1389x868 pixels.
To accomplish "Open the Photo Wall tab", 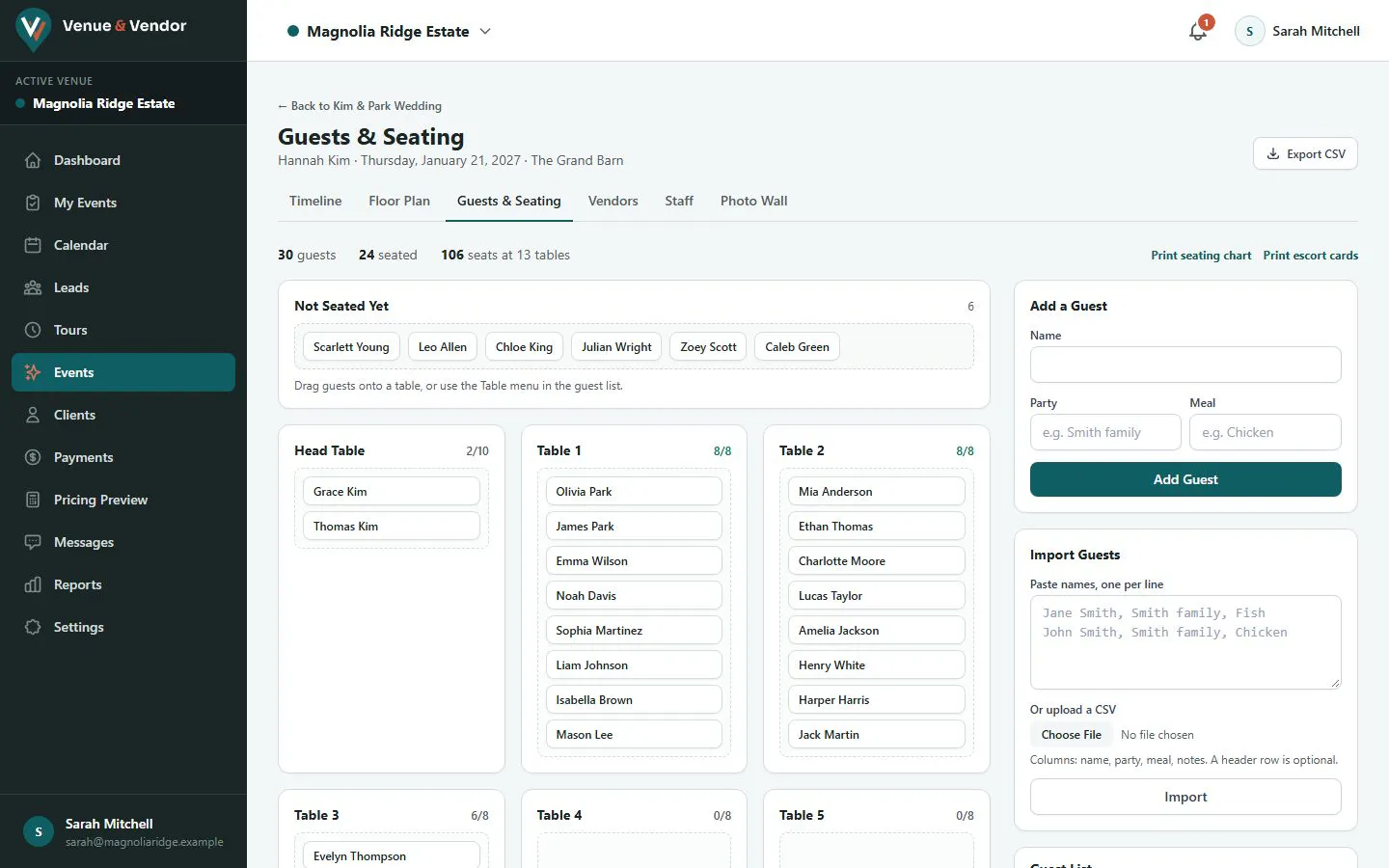I will coord(754,201).
